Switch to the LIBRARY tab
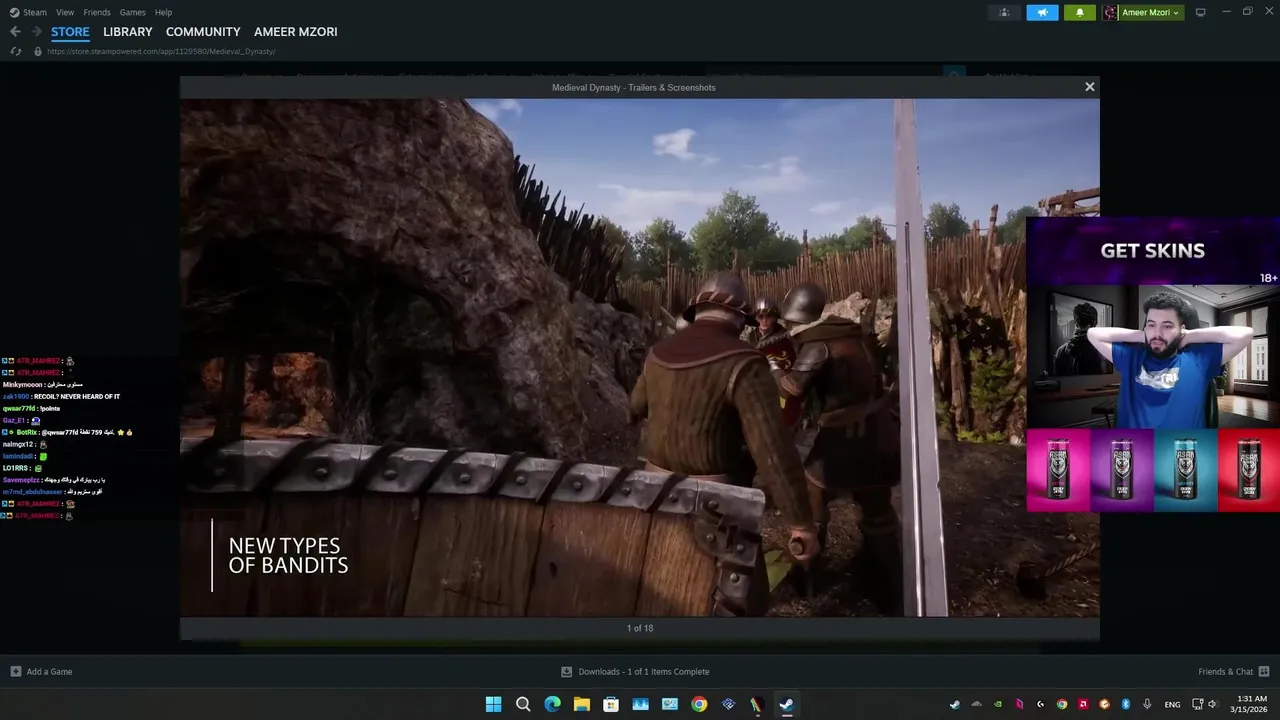 (128, 32)
